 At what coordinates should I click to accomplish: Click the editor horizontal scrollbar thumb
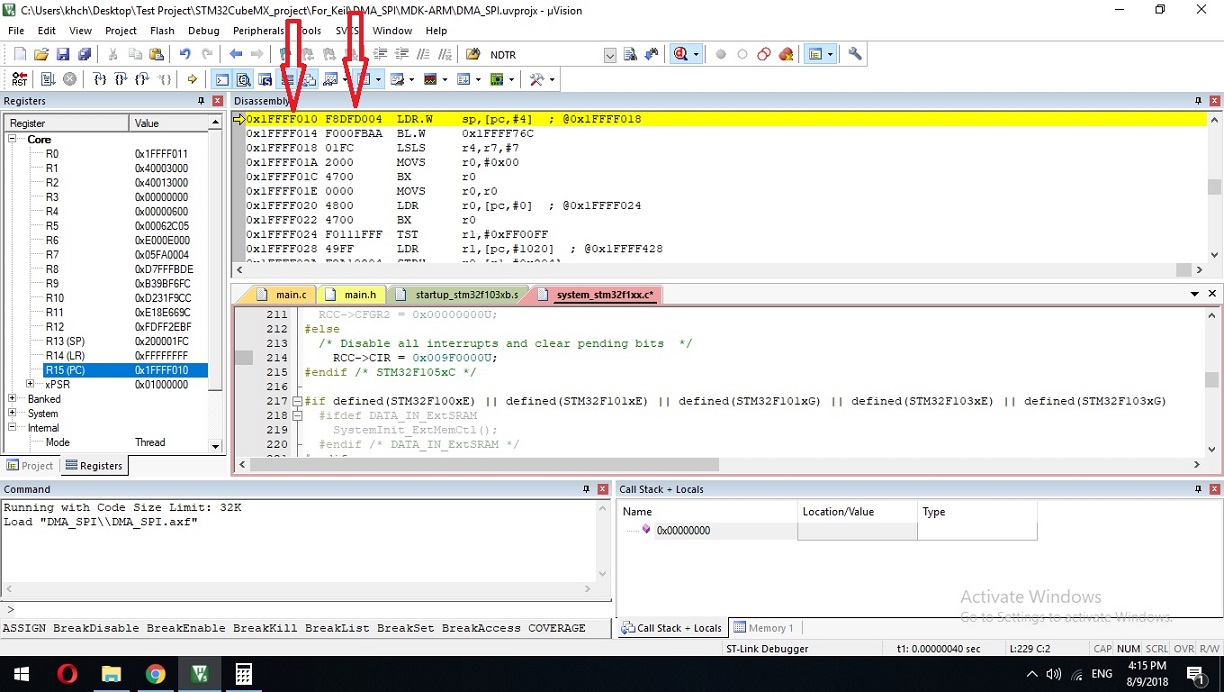484,464
